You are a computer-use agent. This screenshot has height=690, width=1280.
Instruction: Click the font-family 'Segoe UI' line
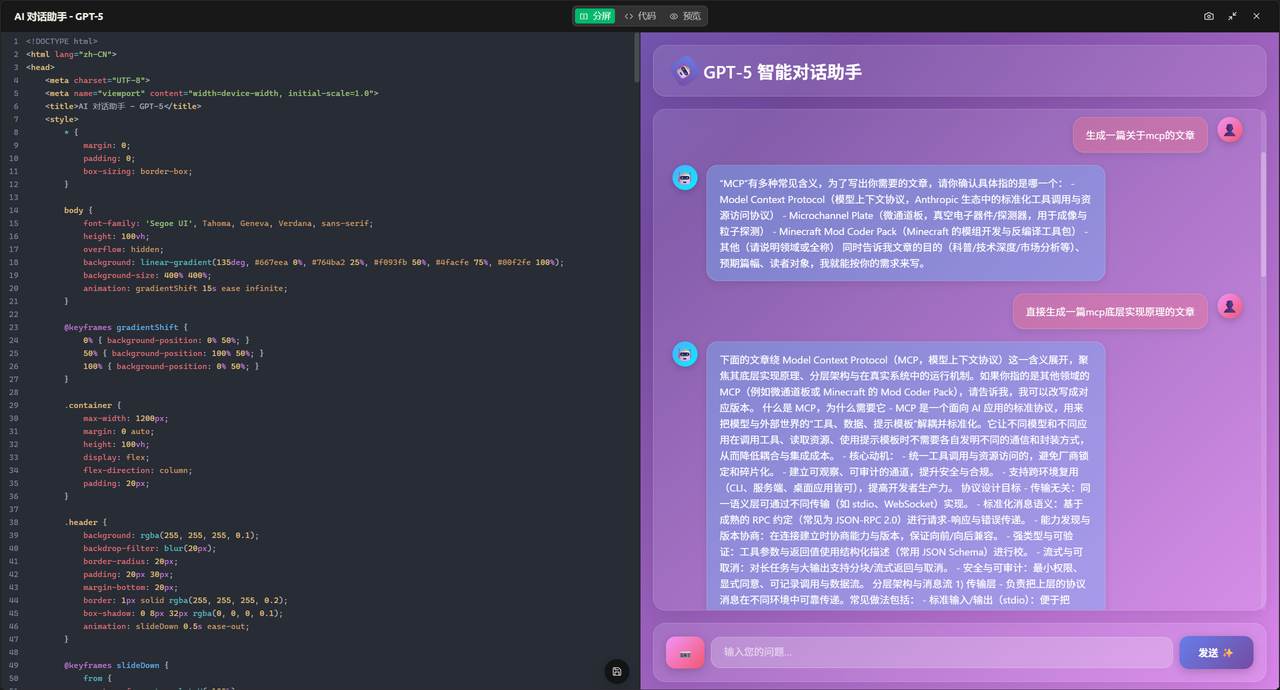pos(228,223)
